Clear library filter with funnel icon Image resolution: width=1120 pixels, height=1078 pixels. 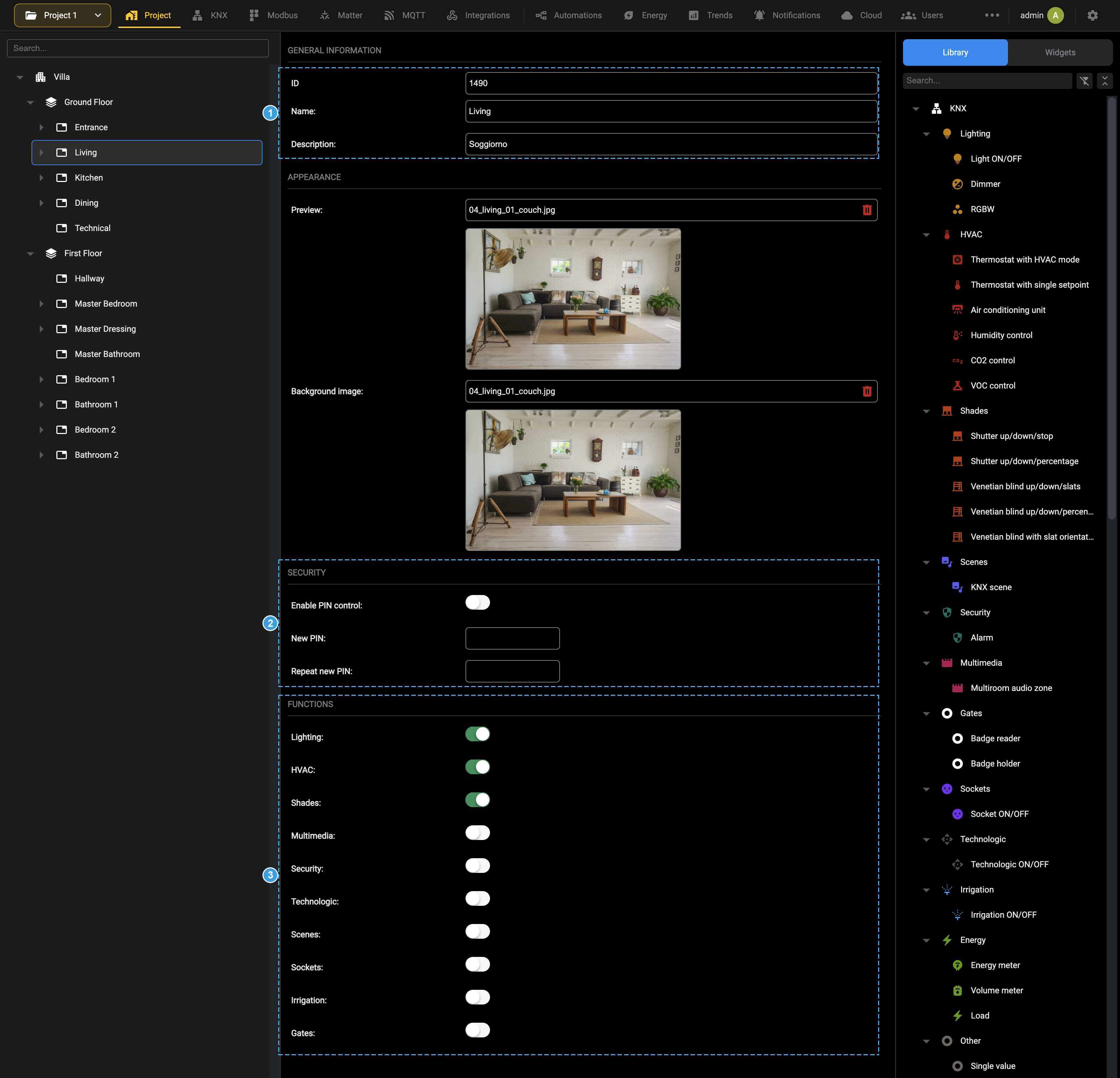tap(1084, 80)
